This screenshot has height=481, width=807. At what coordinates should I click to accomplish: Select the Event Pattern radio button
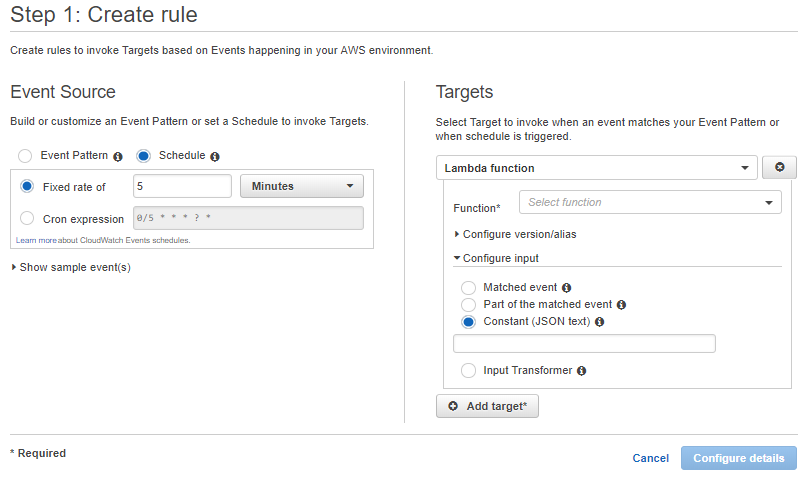click(26, 156)
